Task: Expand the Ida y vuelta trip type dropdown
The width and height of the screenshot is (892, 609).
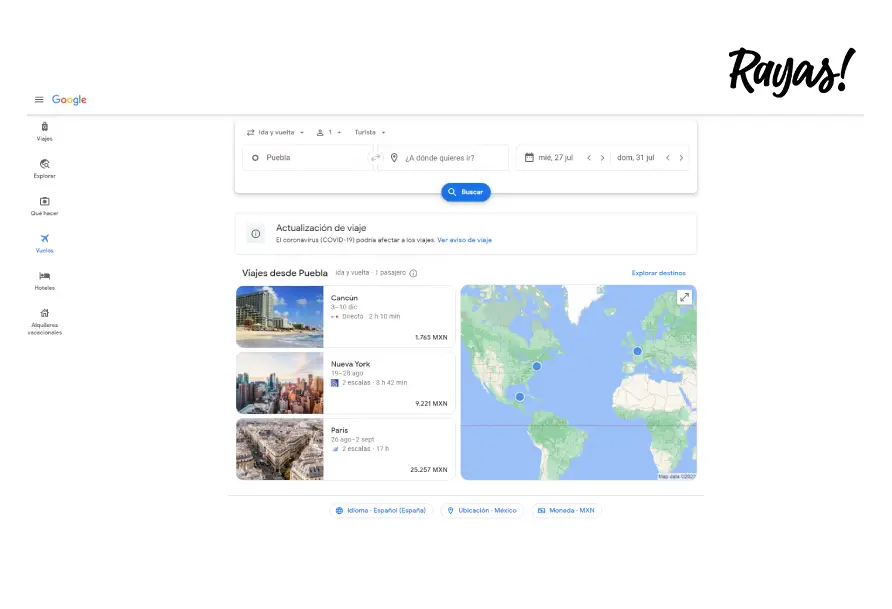Action: click(x=275, y=132)
